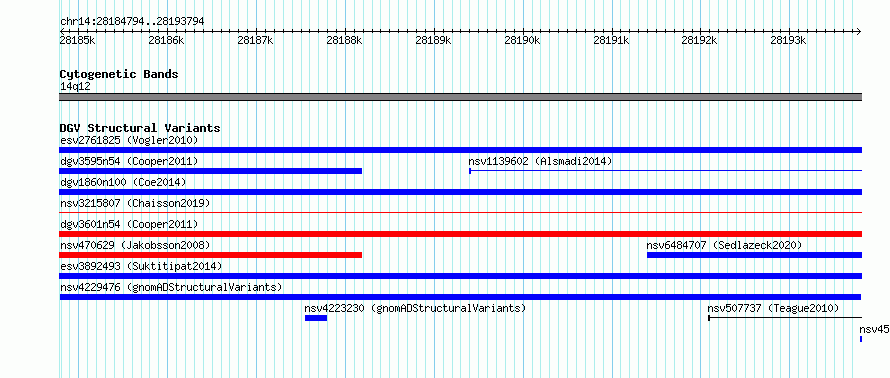The width and height of the screenshot is (890, 378).
Task: Click the Cytogenetic Bands track heading
Action: 119,74
